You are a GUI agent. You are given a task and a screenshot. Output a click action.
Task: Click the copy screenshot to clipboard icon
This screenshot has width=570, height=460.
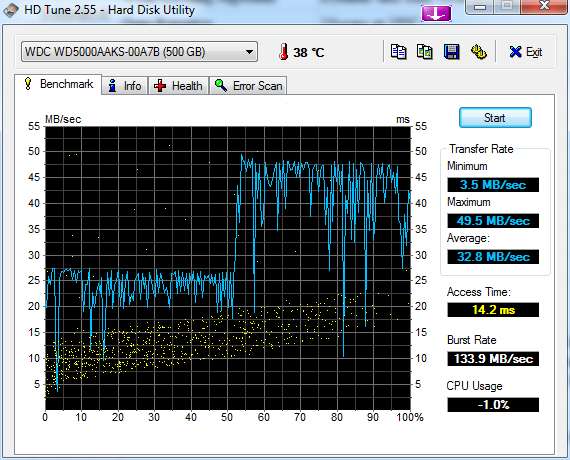[x=425, y=52]
